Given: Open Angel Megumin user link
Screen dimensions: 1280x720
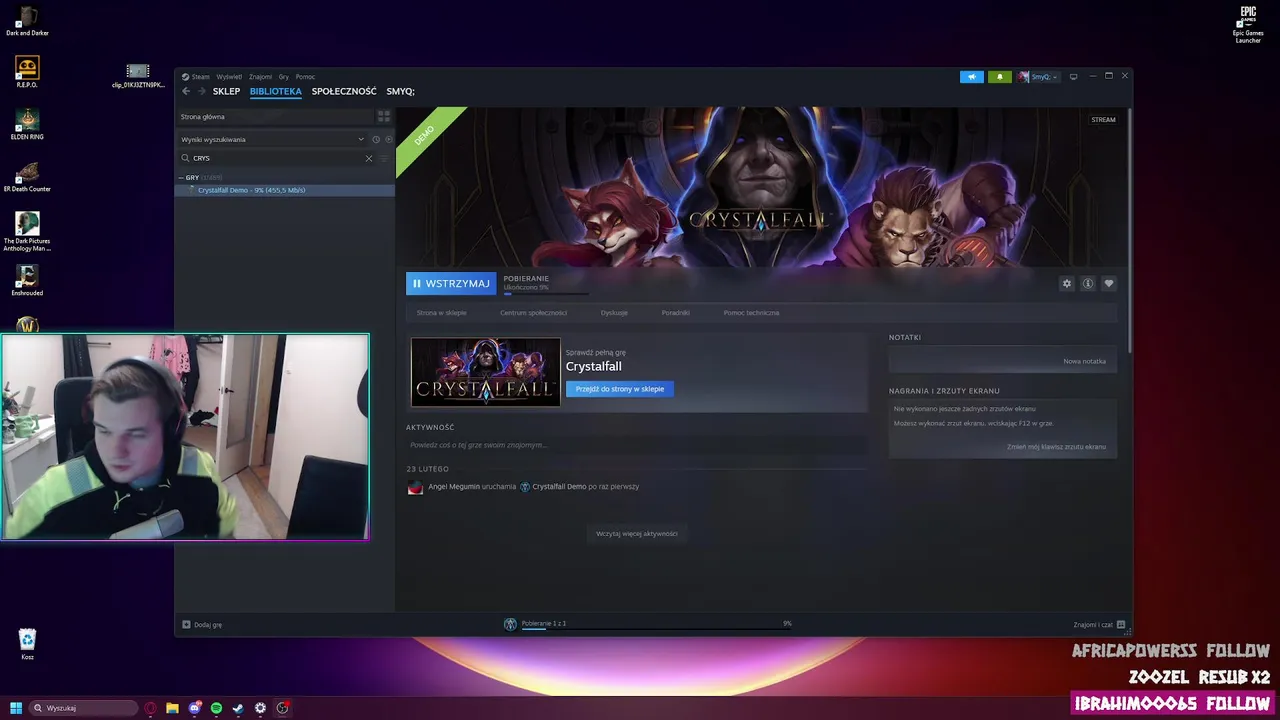Looking at the screenshot, I should (454, 487).
